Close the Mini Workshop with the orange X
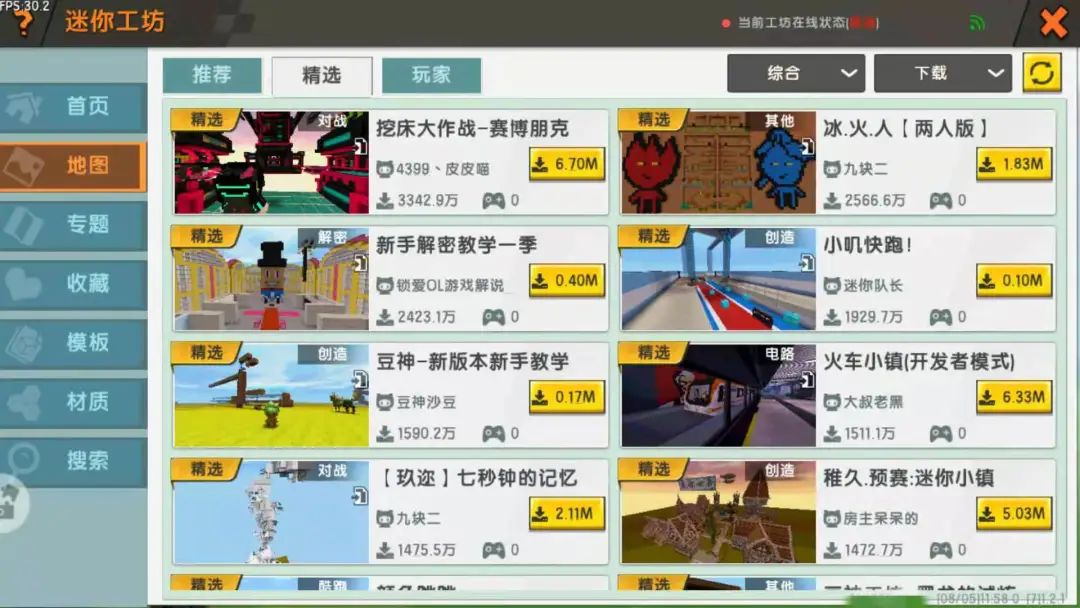The height and width of the screenshot is (608, 1080). [1054, 23]
